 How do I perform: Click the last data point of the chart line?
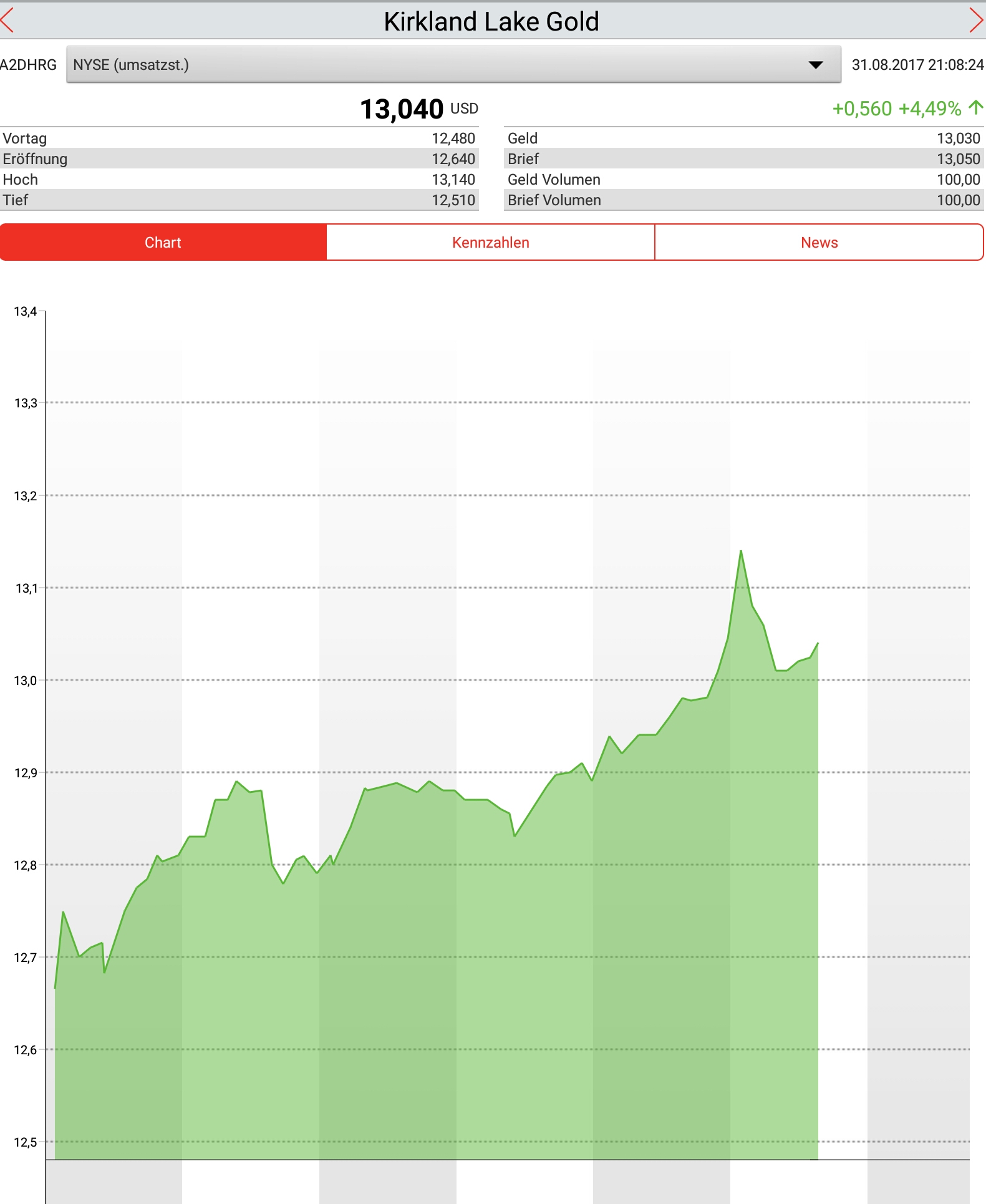(x=818, y=643)
